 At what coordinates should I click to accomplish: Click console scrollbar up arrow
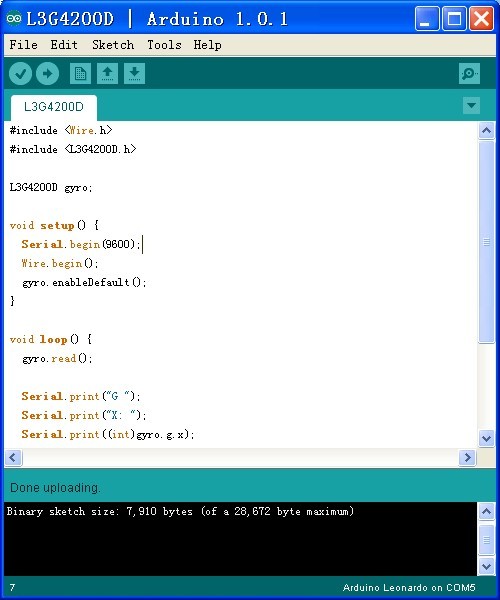(486, 512)
